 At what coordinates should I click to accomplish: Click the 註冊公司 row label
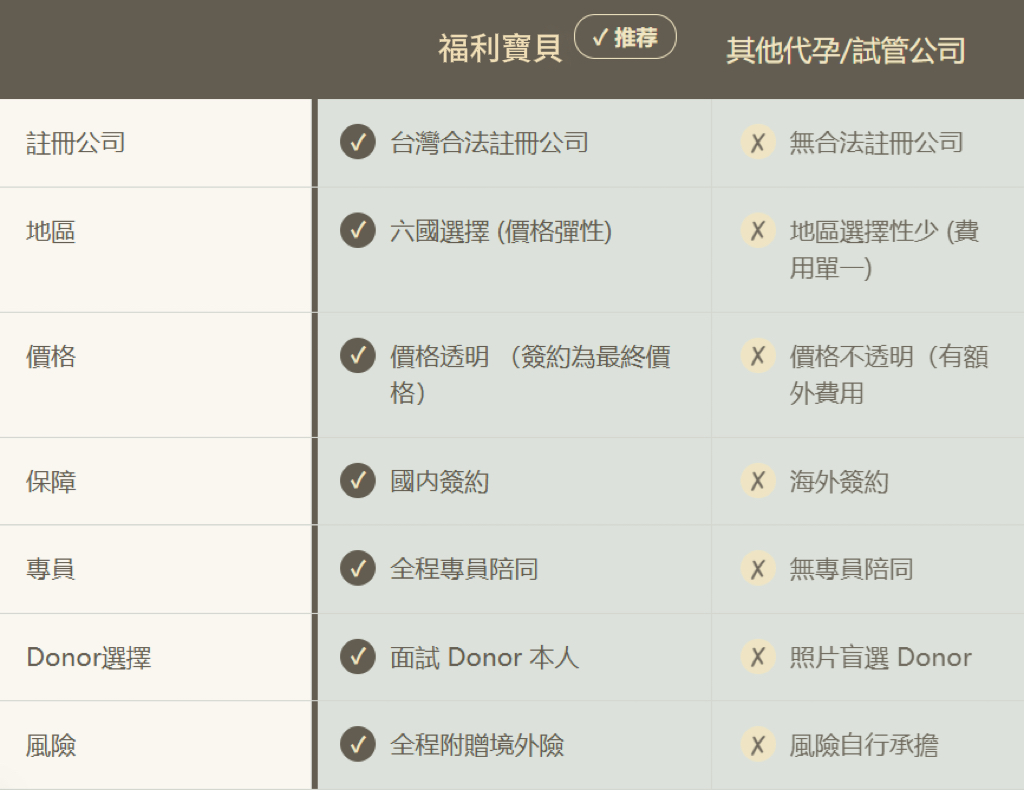pos(76,143)
